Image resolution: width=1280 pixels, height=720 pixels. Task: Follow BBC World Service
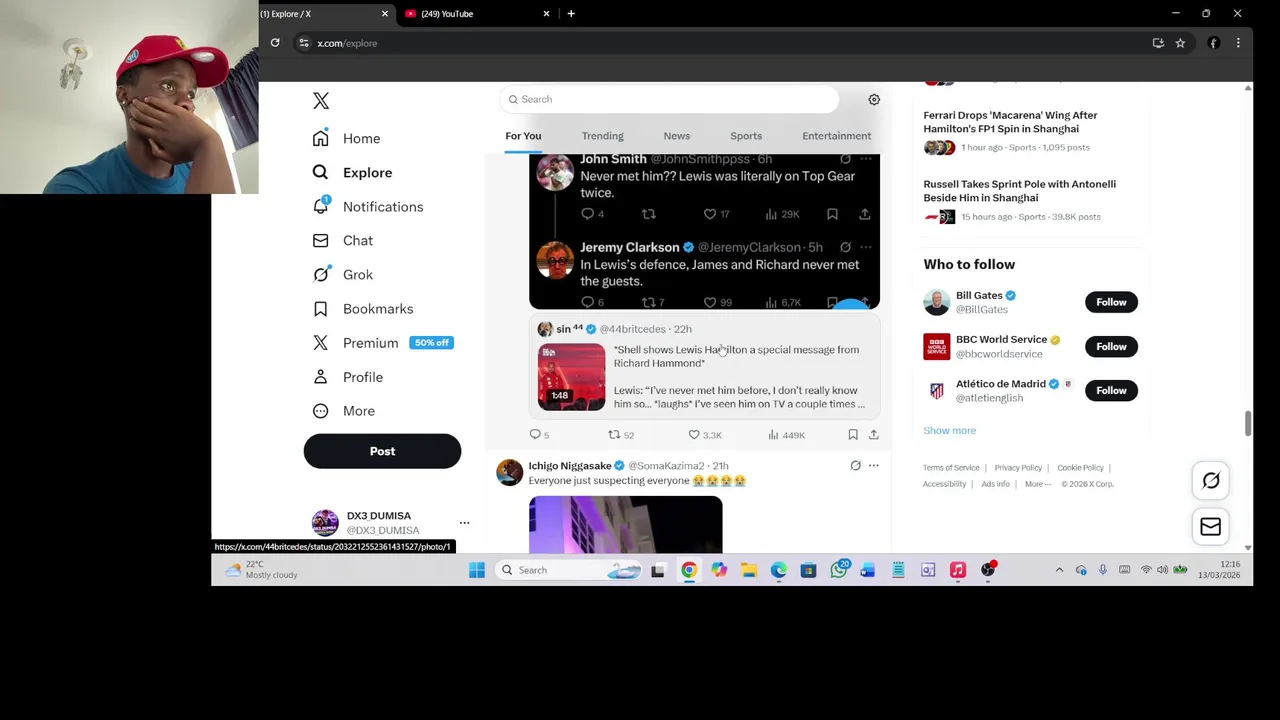pos(1111,346)
